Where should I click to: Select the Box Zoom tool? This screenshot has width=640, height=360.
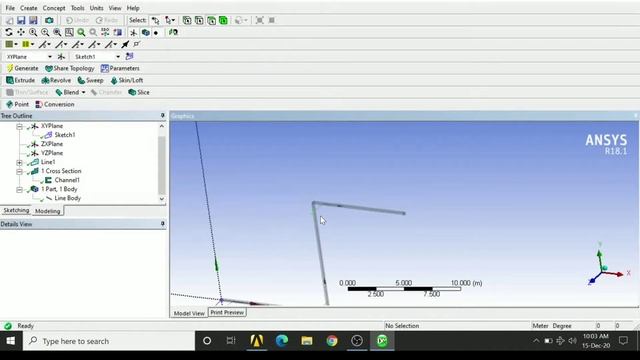(x=45, y=32)
